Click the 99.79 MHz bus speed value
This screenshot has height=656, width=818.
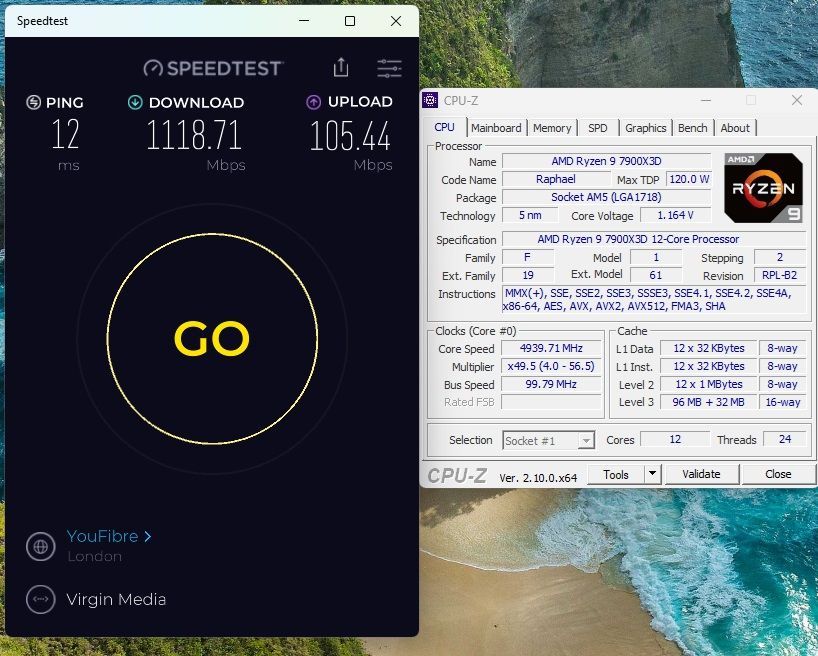(x=551, y=384)
